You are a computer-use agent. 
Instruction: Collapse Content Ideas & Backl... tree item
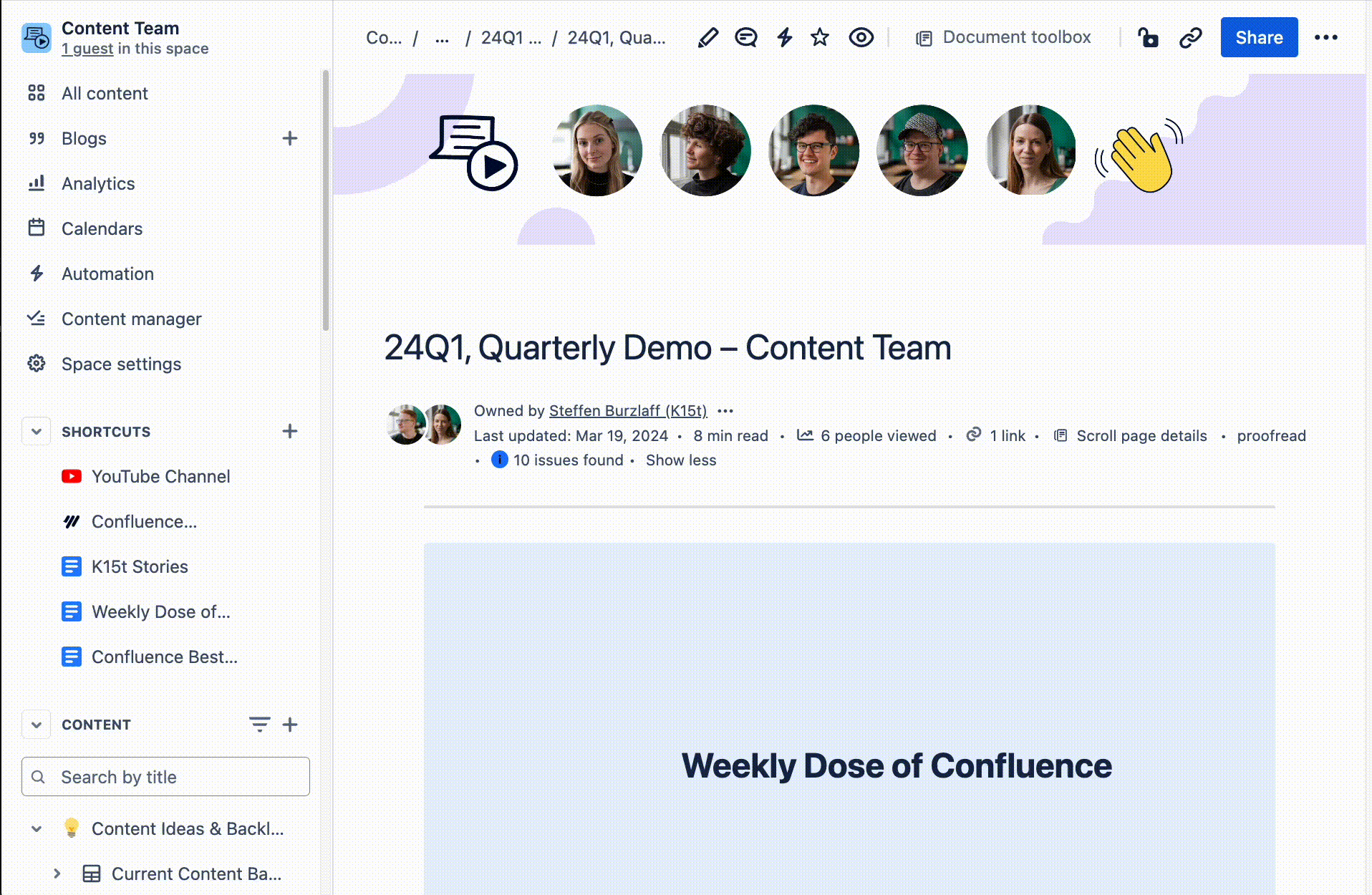37,828
